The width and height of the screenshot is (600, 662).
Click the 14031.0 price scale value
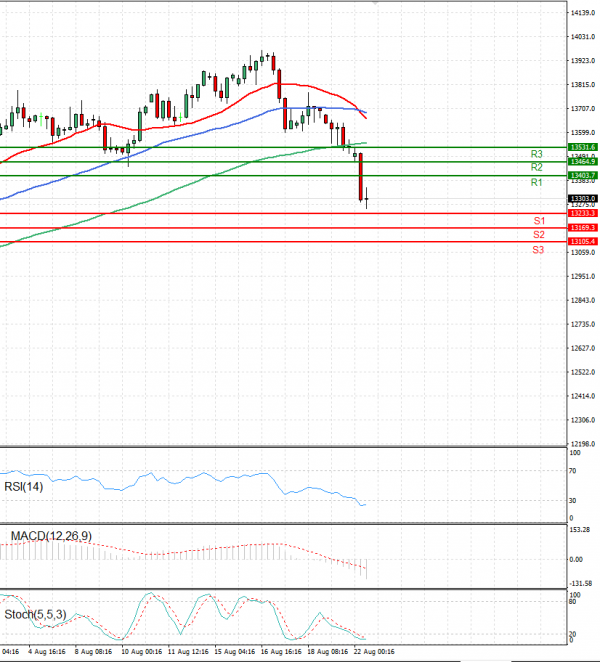click(x=583, y=37)
